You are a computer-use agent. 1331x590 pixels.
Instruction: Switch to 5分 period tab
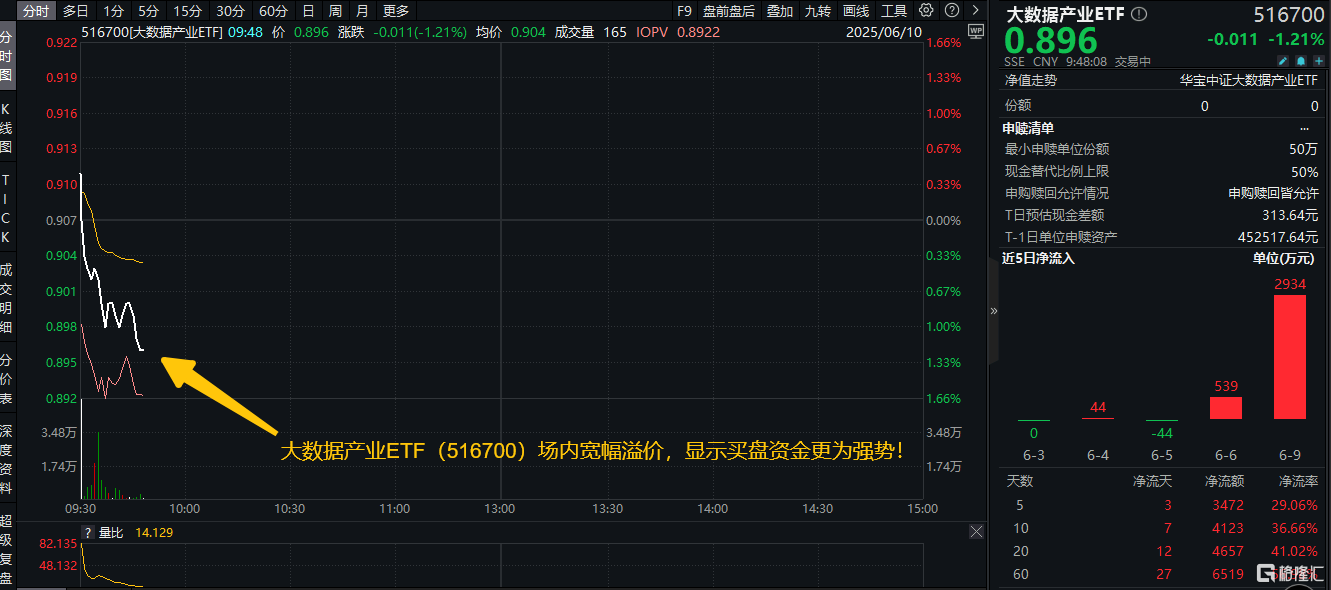point(148,11)
